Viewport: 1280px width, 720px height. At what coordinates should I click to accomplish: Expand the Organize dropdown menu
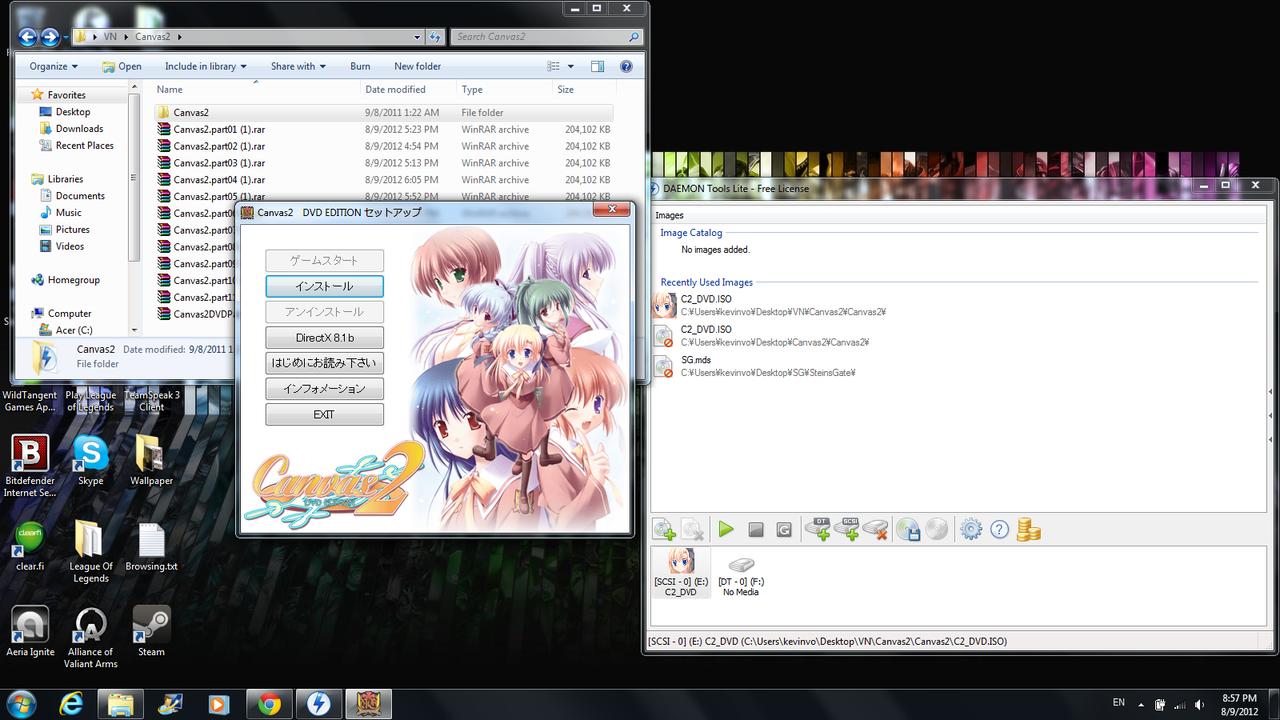coord(53,66)
